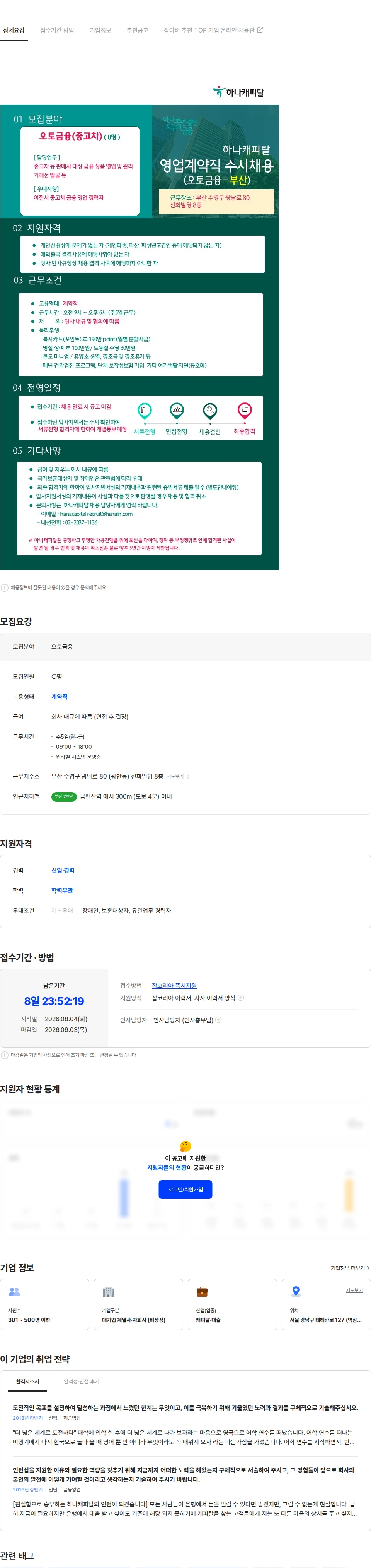Click the 부산 2호선 subway badge
The width and height of the screenshot is (371, 1568).
64,796
